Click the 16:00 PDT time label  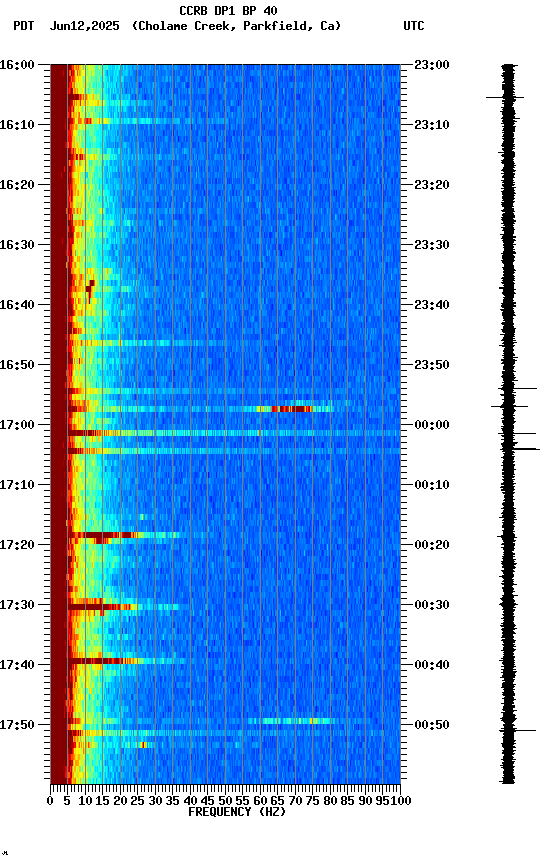tap(17, 65)
